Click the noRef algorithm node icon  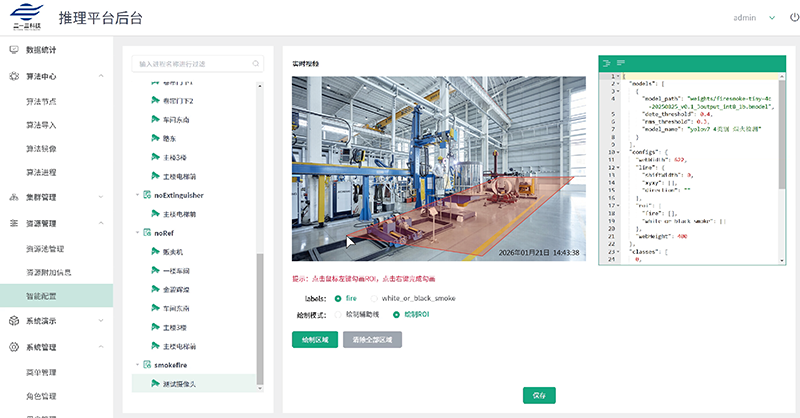coord(146,232)
